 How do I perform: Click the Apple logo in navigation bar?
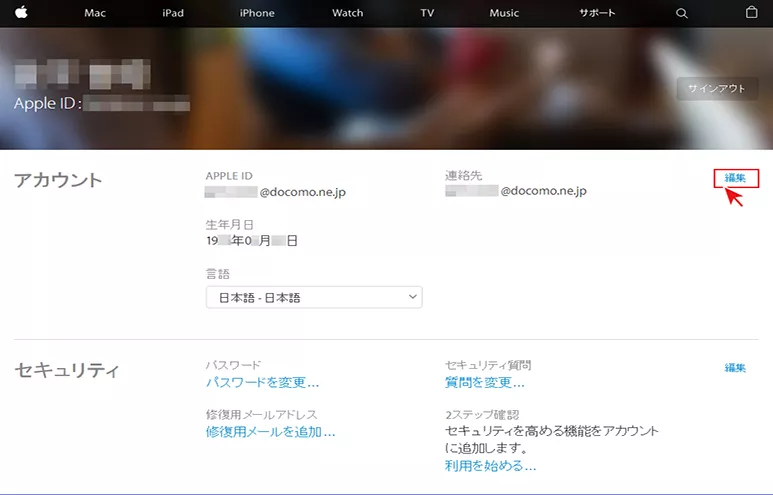pos(21,13)
